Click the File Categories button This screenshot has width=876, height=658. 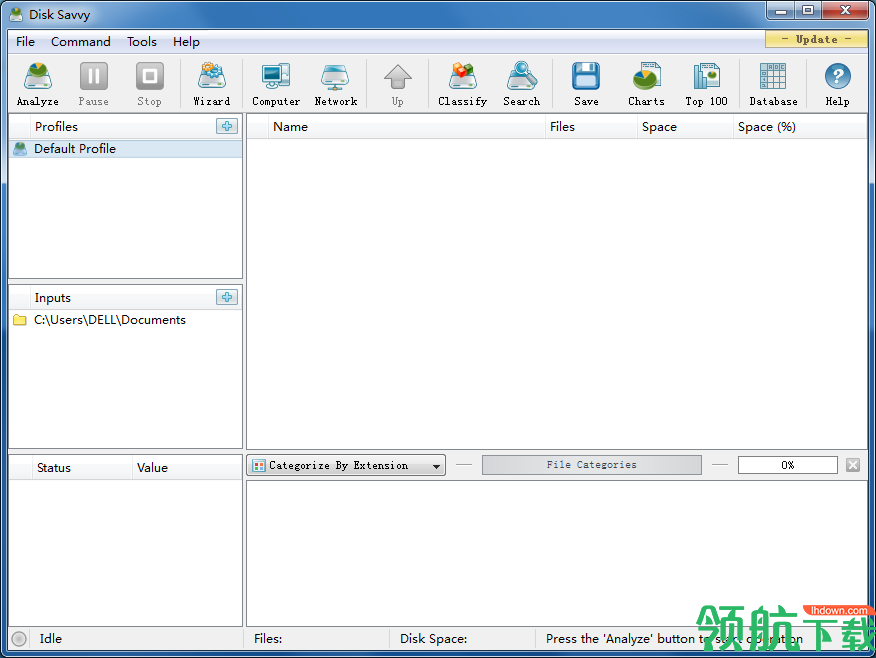coord(592,465)
